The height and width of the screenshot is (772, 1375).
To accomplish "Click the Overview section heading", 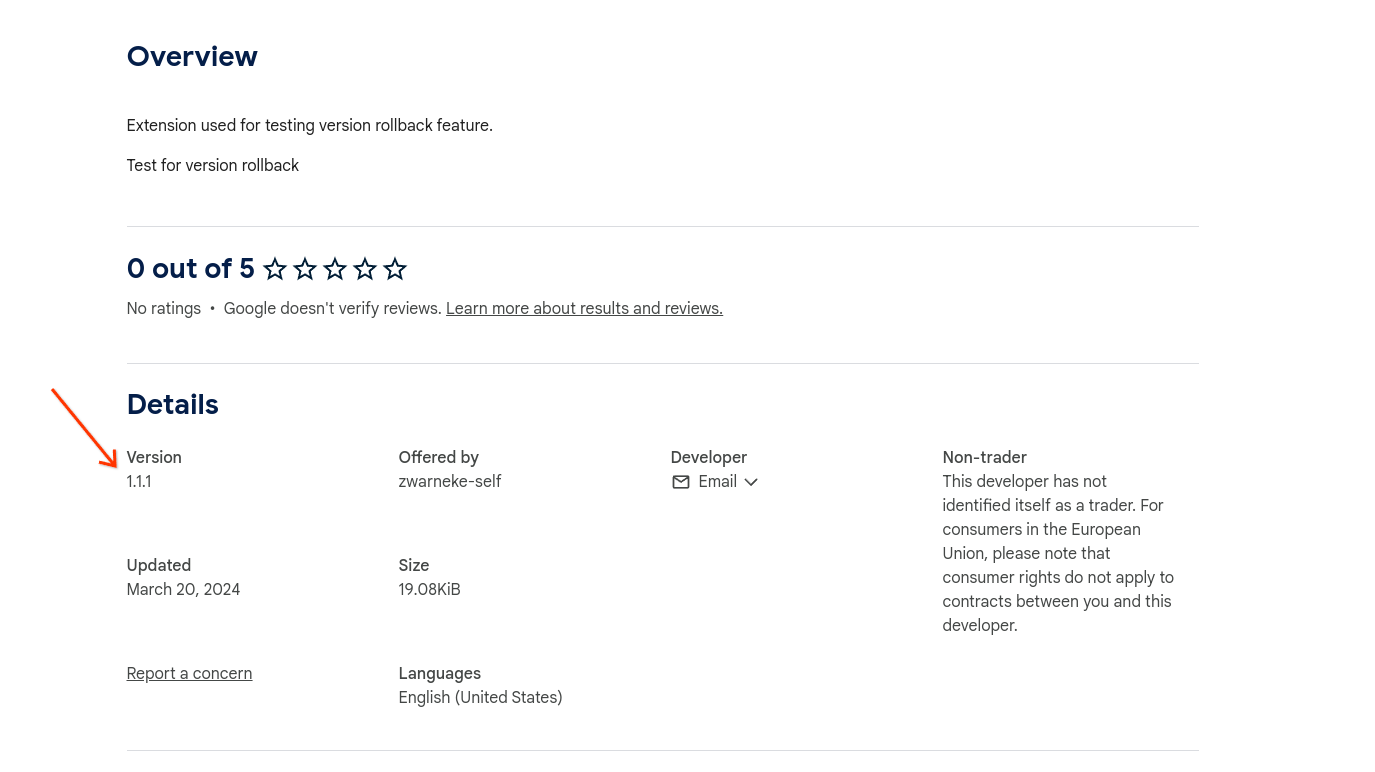I will pos(192,57).
